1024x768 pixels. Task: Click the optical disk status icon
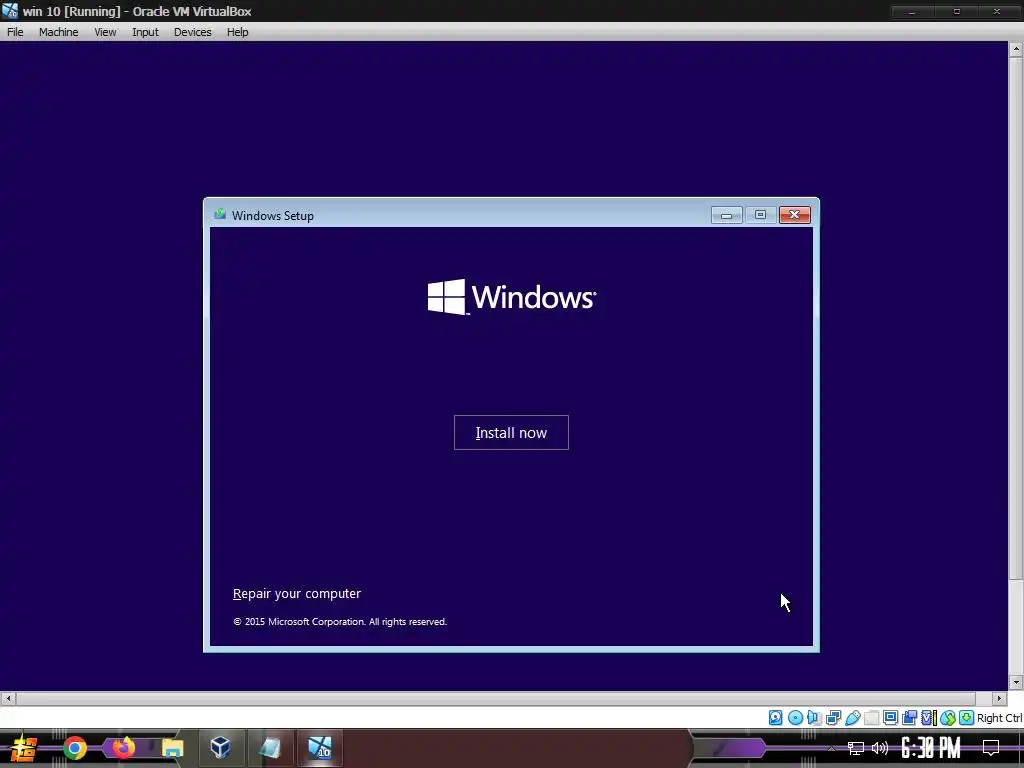(795, 718)
